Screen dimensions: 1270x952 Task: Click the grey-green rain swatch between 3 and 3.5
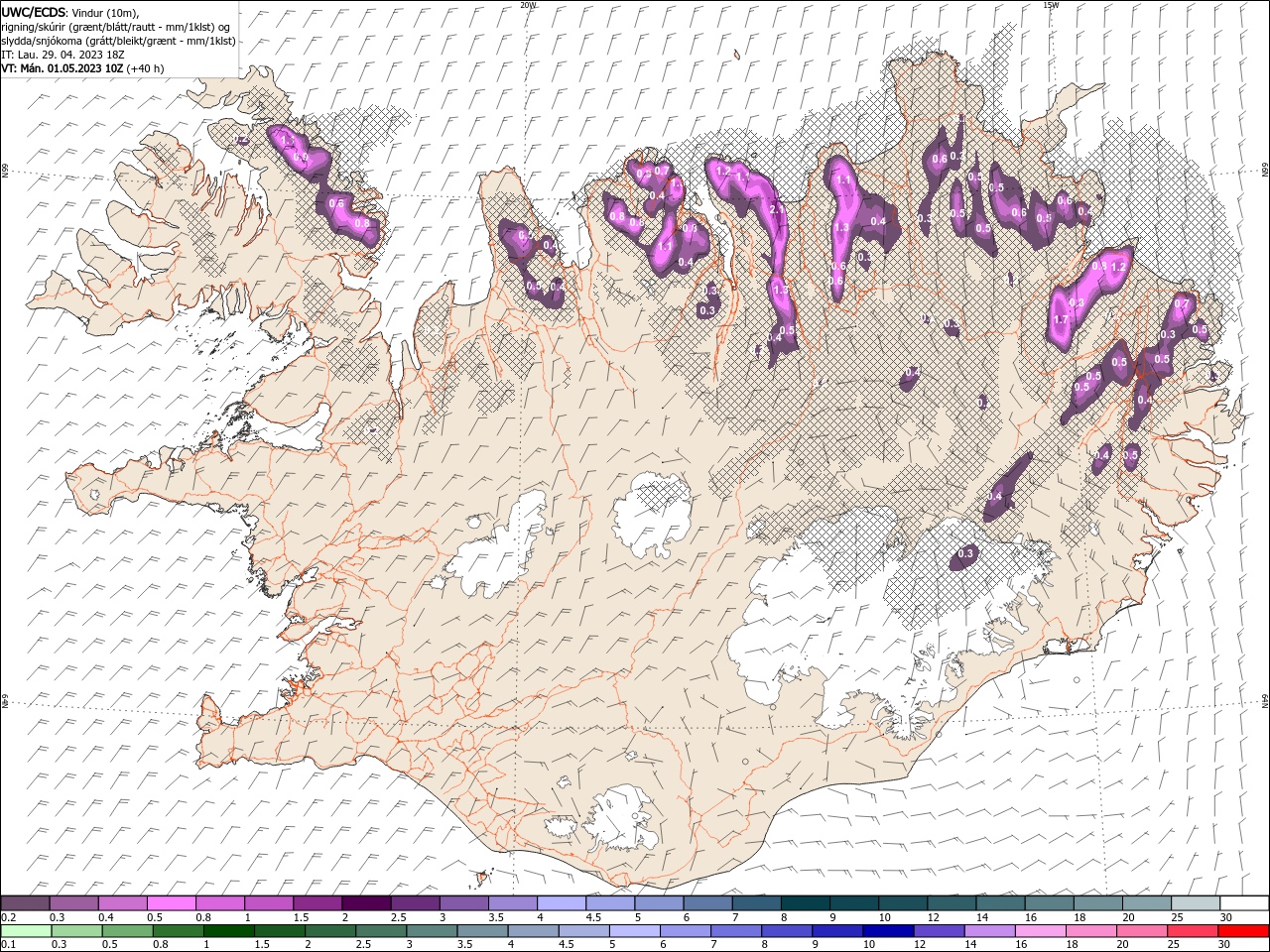(x=433, y=931)
